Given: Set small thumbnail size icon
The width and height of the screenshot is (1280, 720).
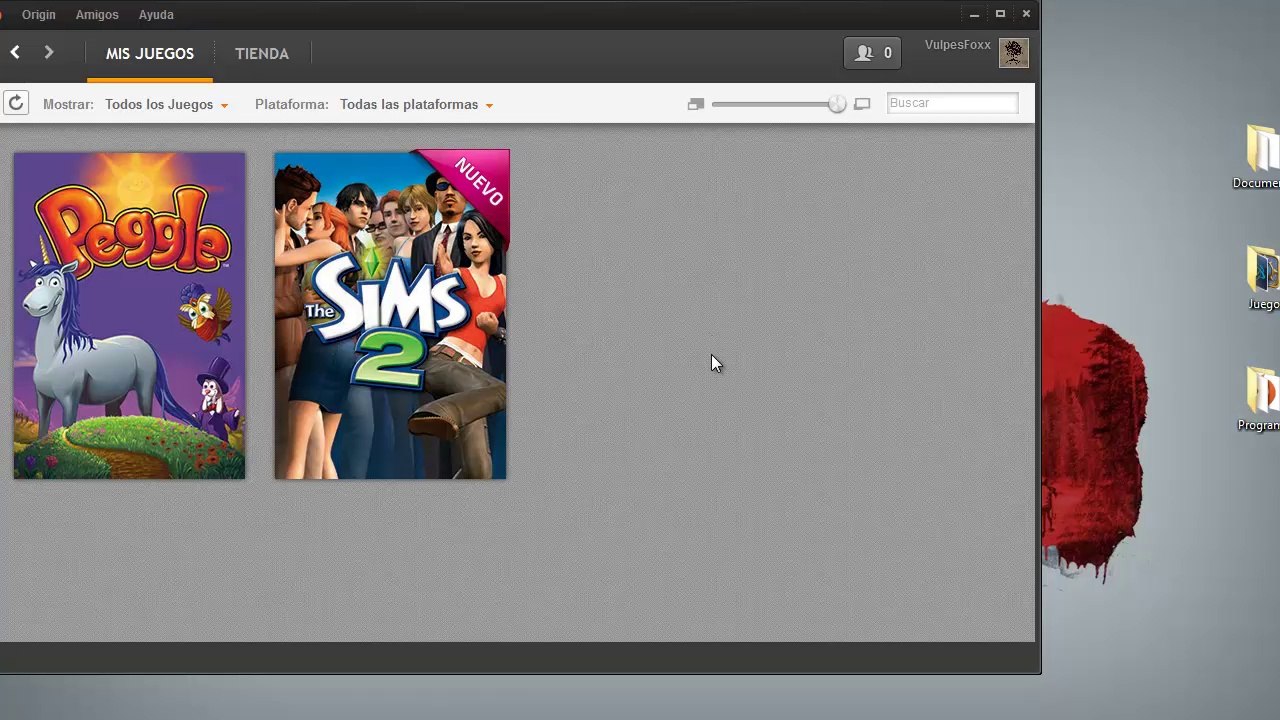Looking at the screenshot, I should point(696,104).
